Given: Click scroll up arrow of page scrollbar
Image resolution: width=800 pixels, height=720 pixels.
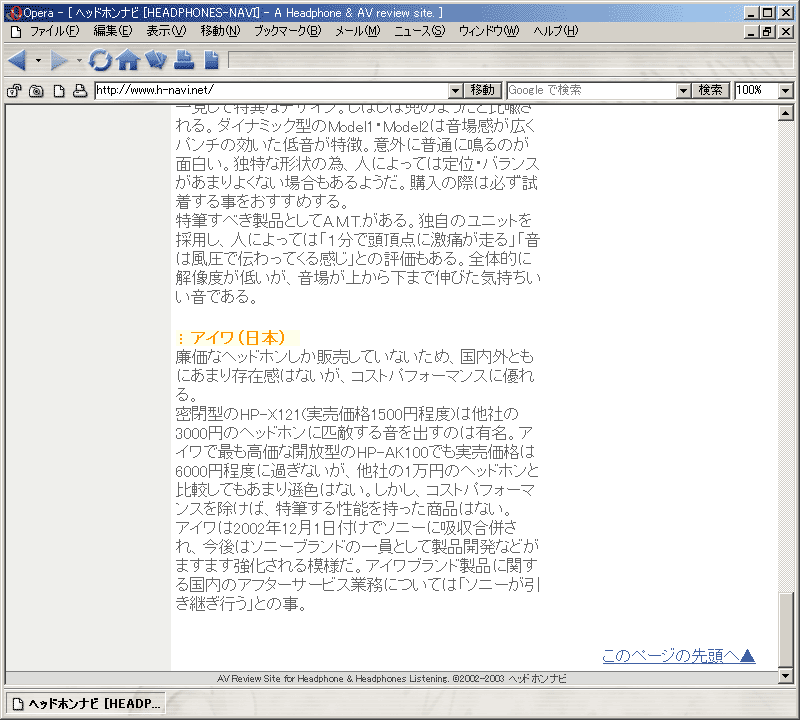Looking at the screenshot, I should click(786, 113).
